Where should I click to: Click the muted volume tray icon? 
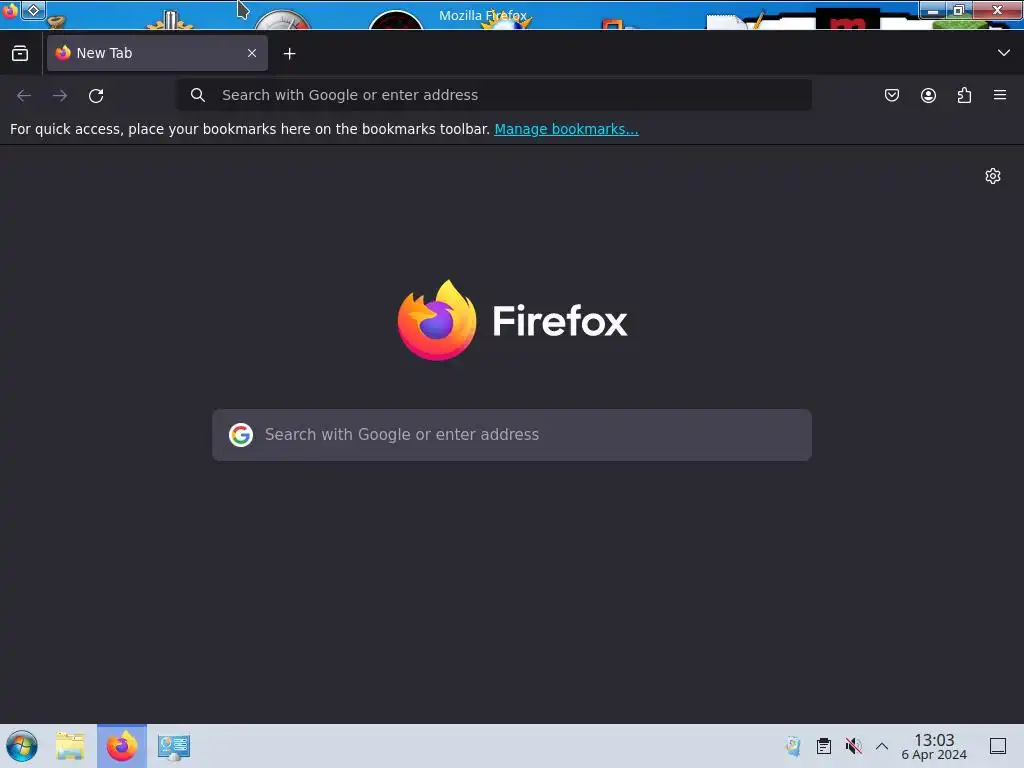pyautogui.click(x=853, y=746)
